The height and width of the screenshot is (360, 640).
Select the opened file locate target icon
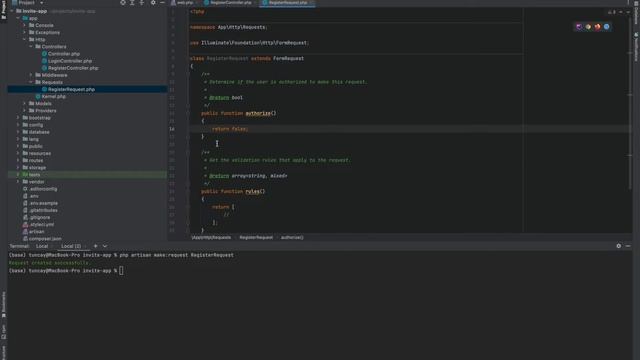[123, 2]
